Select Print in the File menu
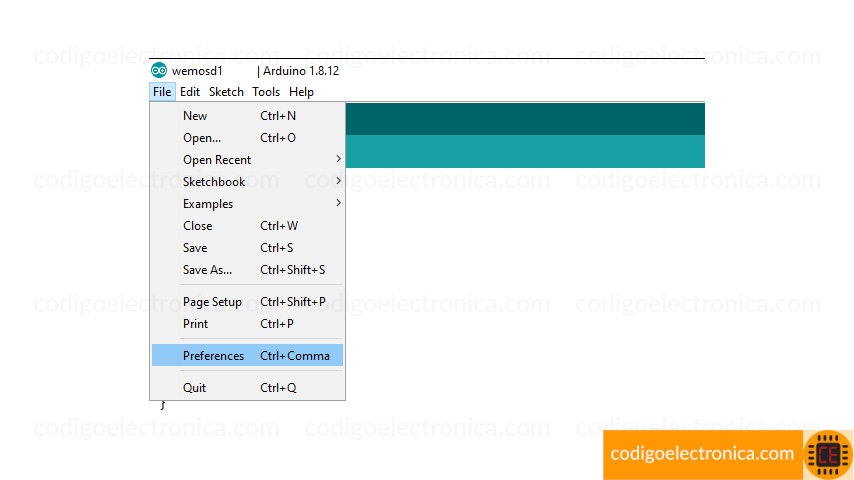The height and width of the screenshot is (480, 854). coord(247,324)
